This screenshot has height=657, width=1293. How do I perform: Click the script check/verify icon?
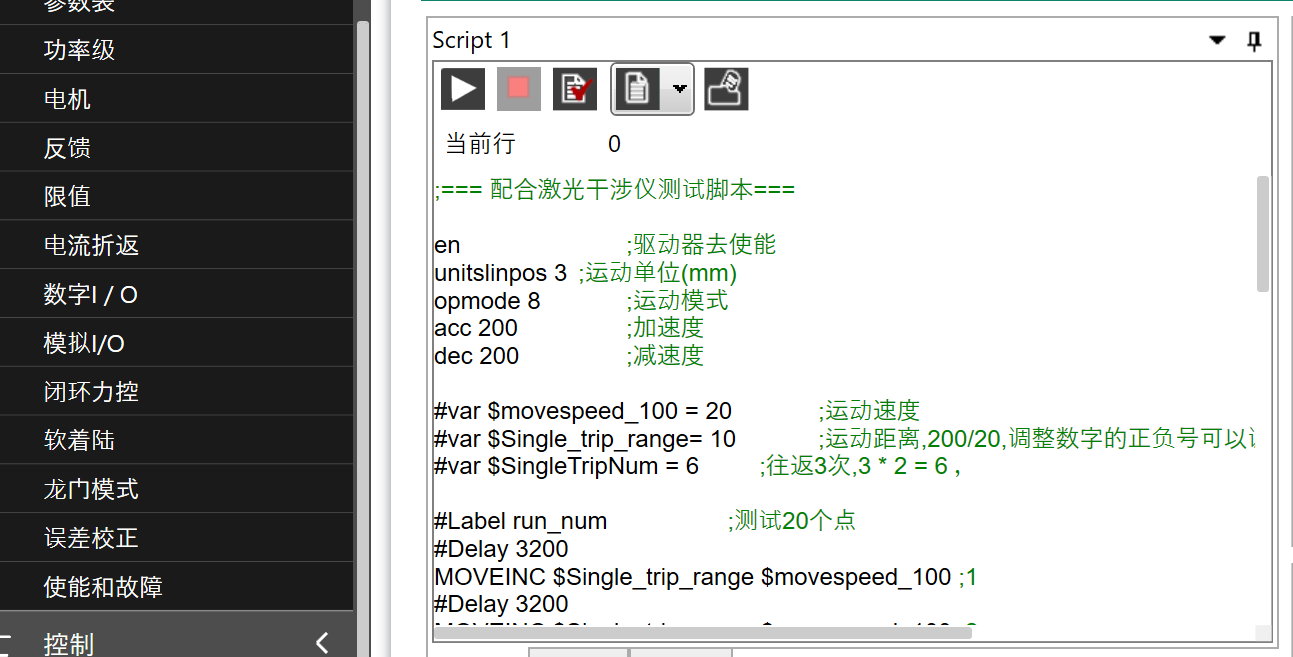[574, 89]
